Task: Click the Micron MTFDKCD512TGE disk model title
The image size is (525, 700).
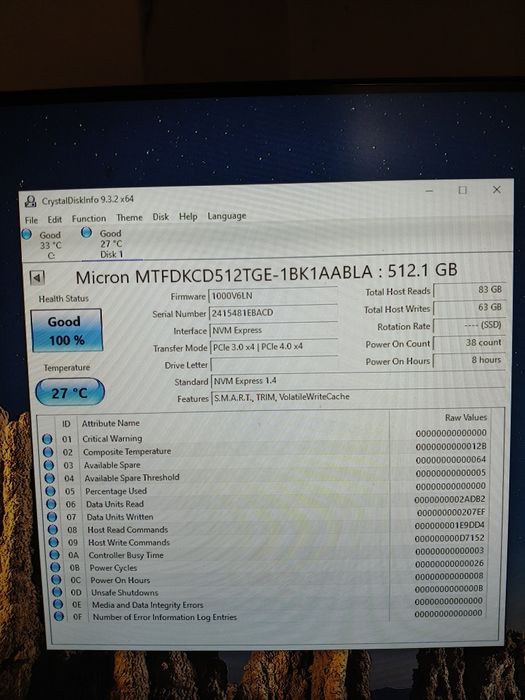Action: click(267, 273)
